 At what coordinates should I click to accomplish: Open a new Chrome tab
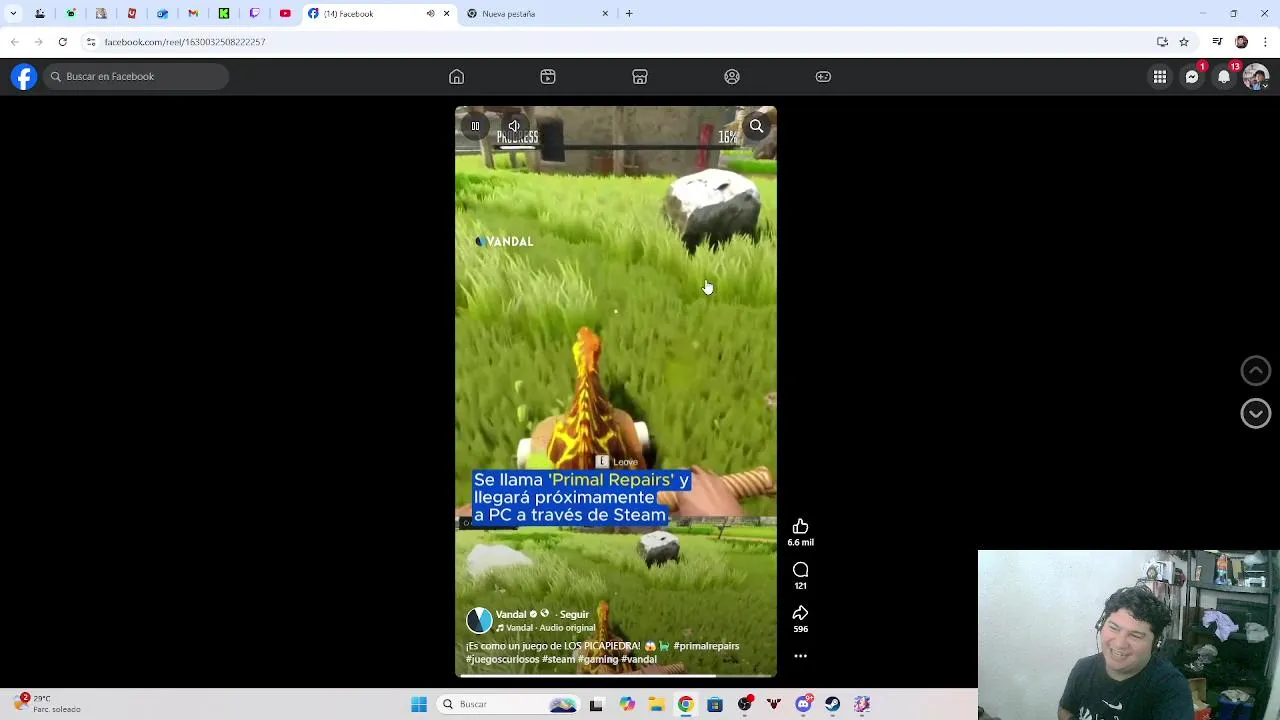pos(629,14)
